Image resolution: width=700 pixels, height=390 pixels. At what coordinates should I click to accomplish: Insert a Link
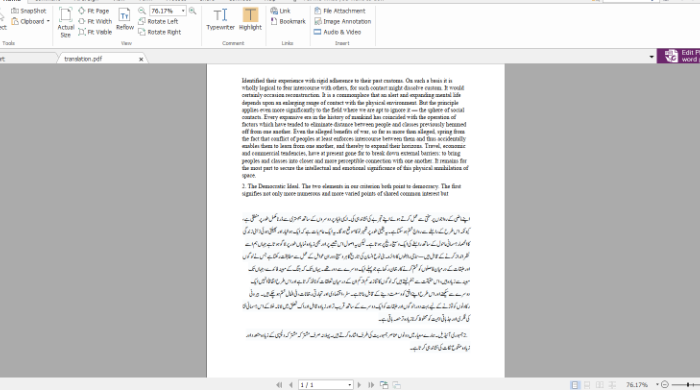point(280,11)
